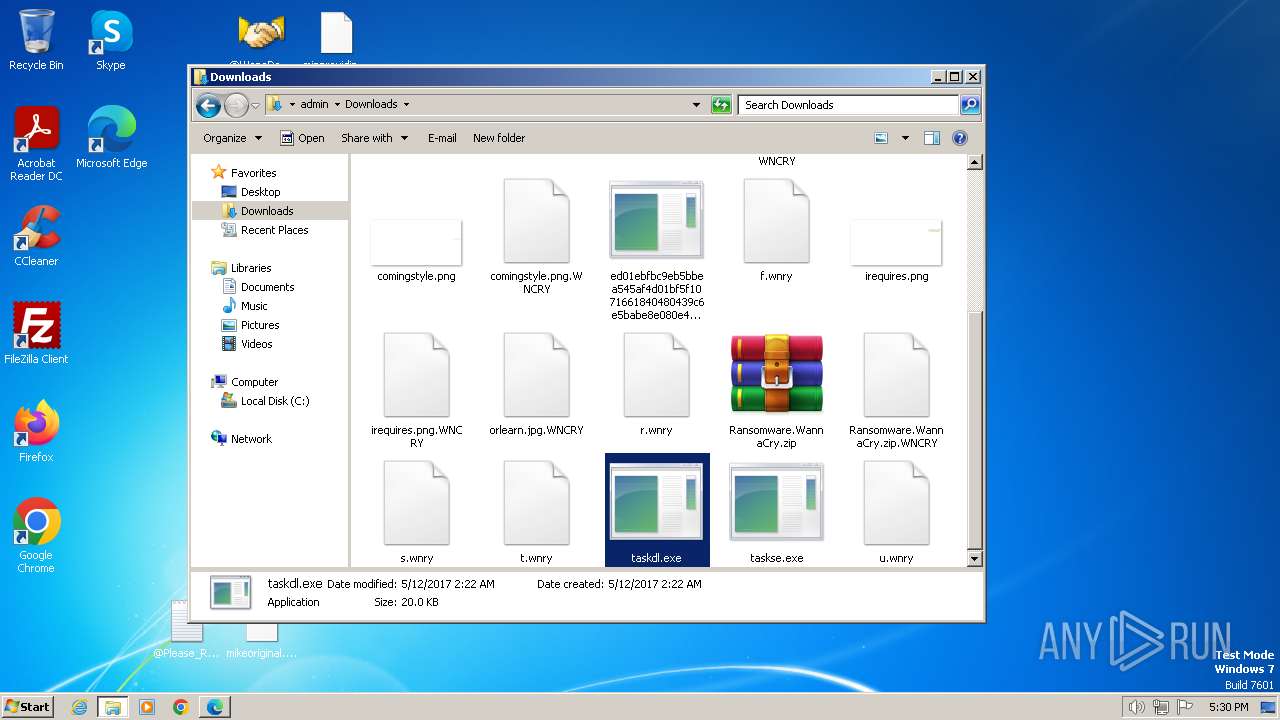Select irequires.png file
1280x720 pixels.
click(896, 250)
